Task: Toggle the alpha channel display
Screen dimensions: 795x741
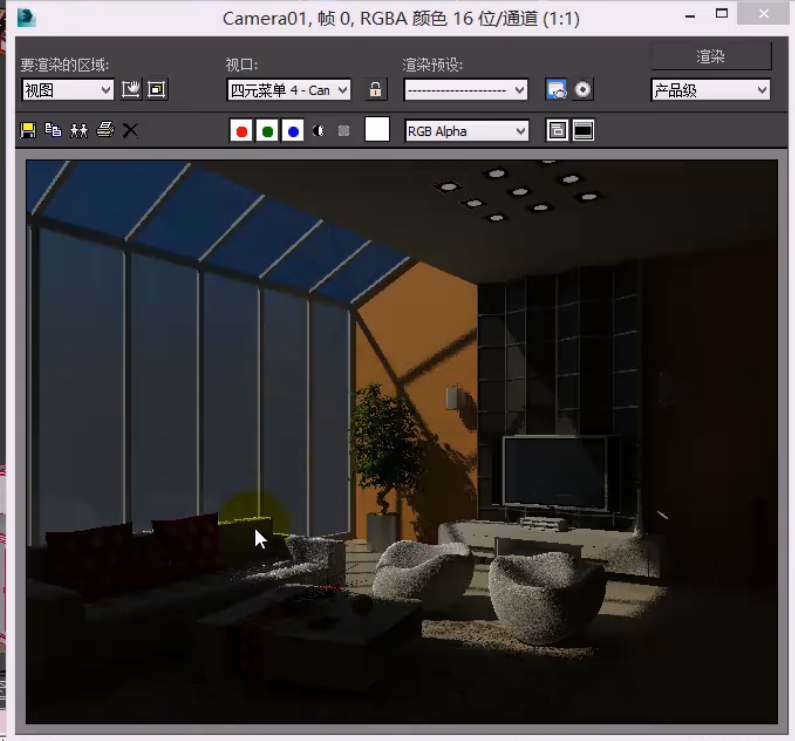Action: tap(319, 131)
